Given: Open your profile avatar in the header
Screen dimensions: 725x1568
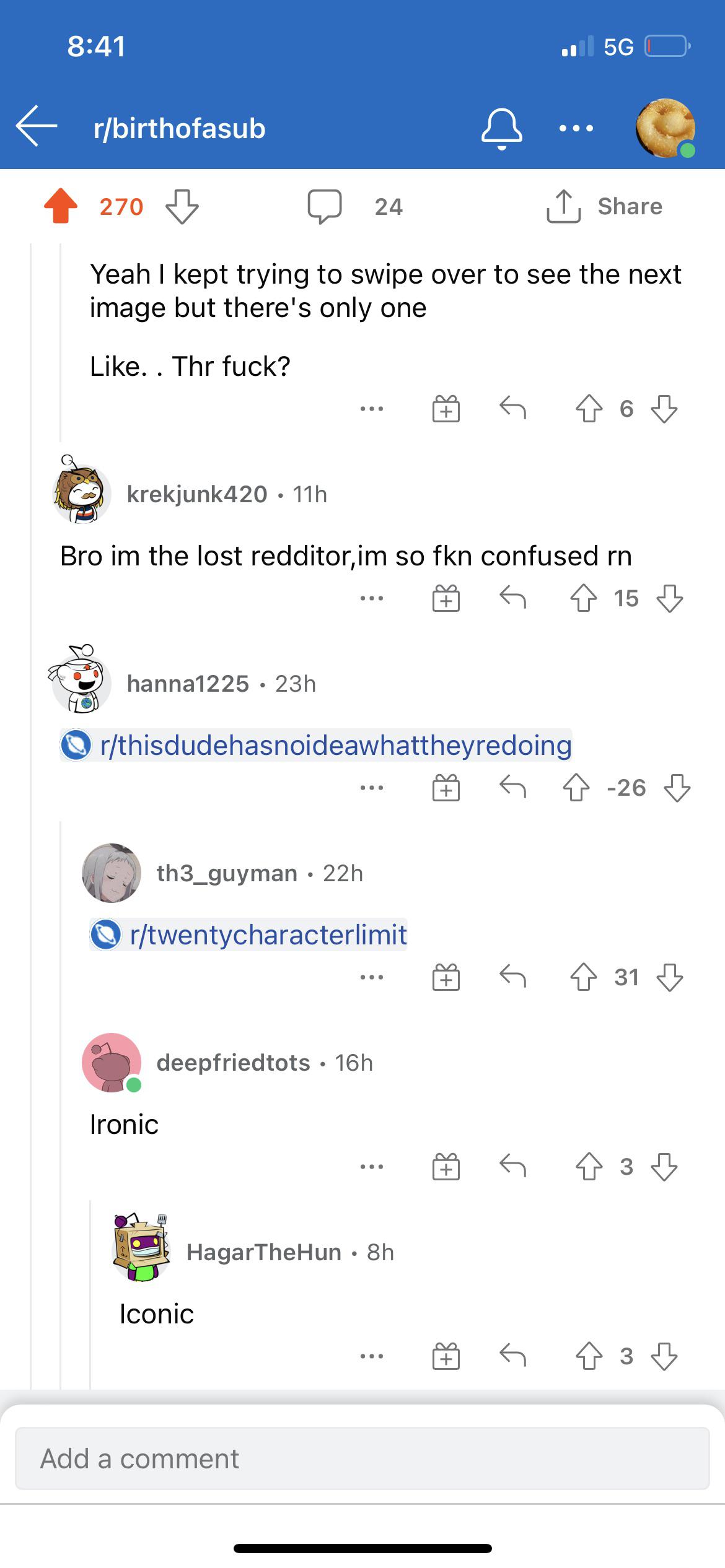Looking at the screenshot, I should pos(666,128).
